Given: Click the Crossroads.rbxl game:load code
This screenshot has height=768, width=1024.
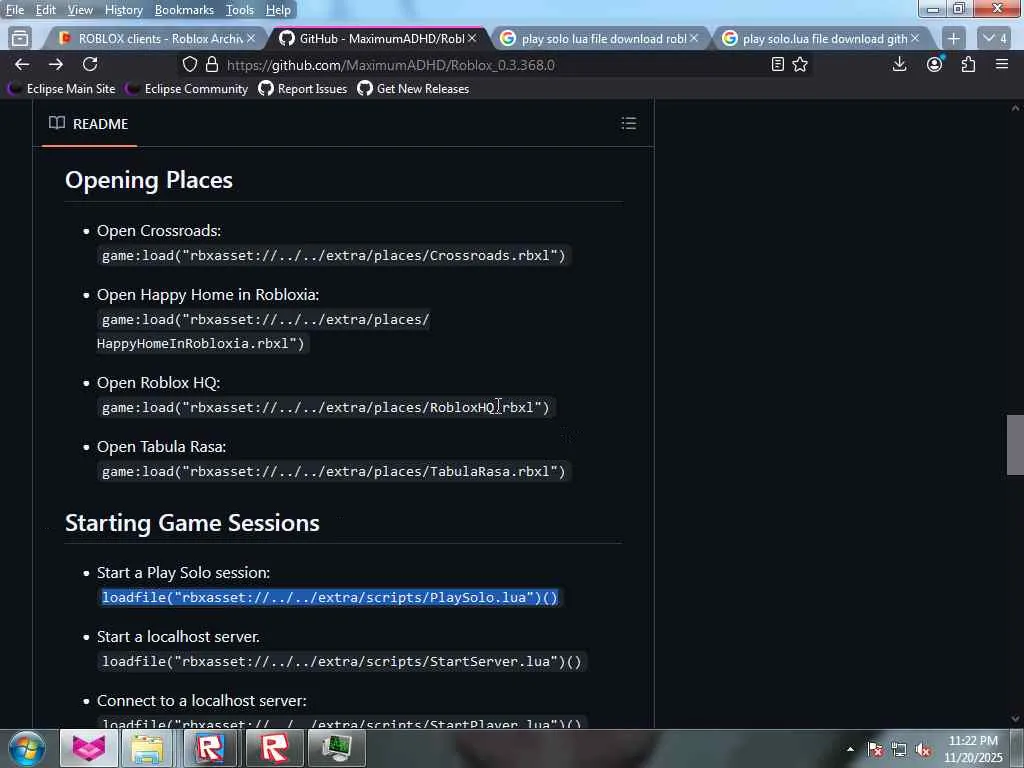Looking at the screenshot, I should [334, 255].
